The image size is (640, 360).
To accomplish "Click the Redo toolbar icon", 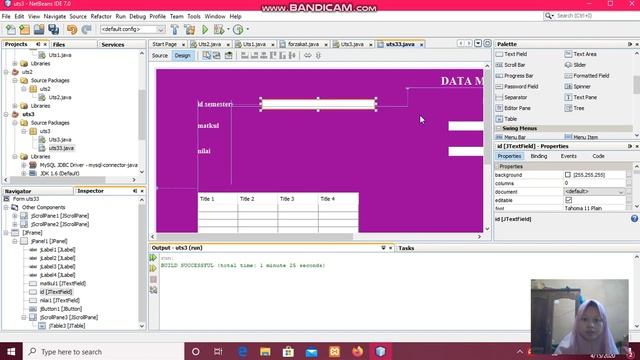I will pyautogui.click(x=86, y=29).
